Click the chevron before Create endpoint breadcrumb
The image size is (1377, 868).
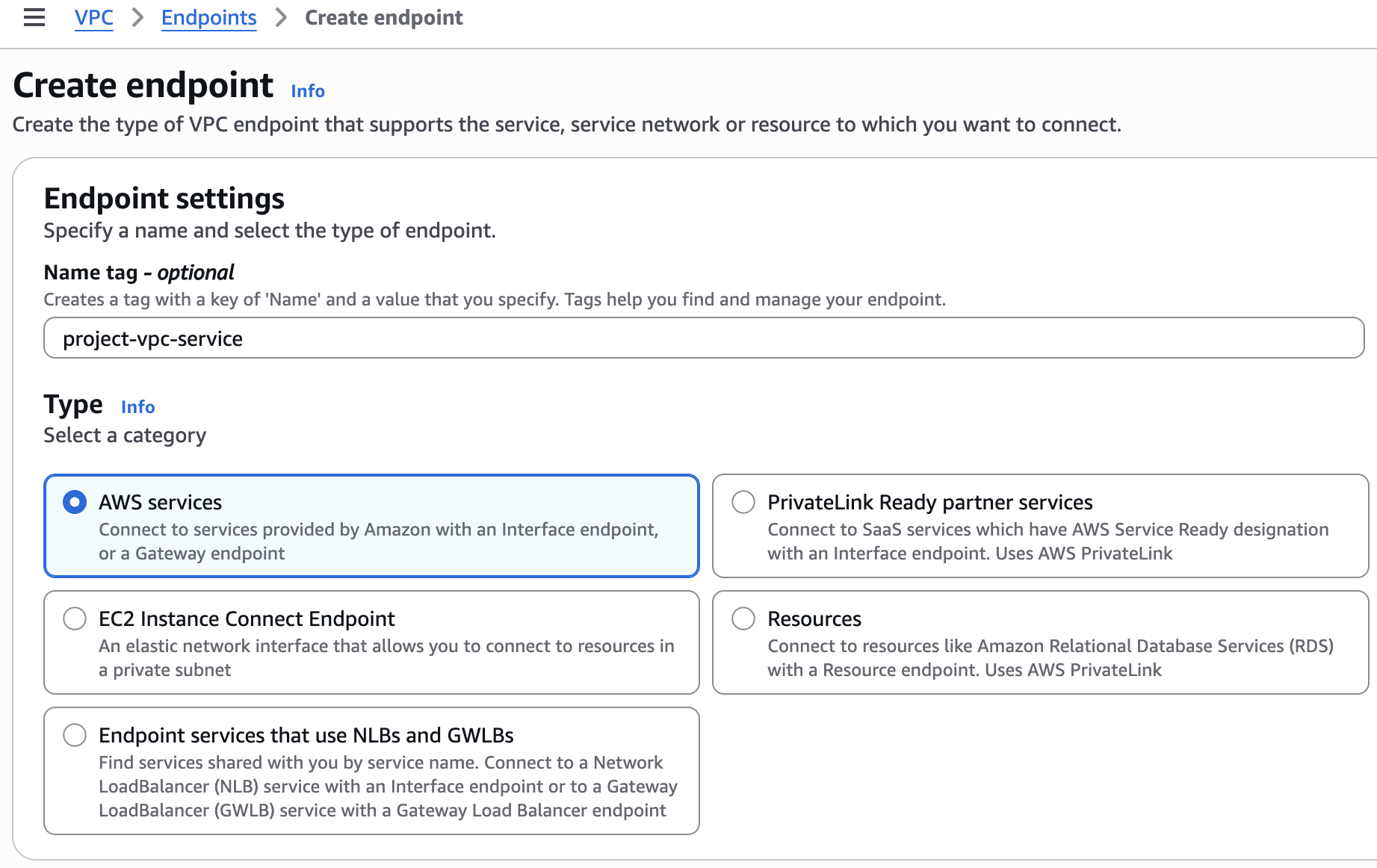[x=281, y=18]
